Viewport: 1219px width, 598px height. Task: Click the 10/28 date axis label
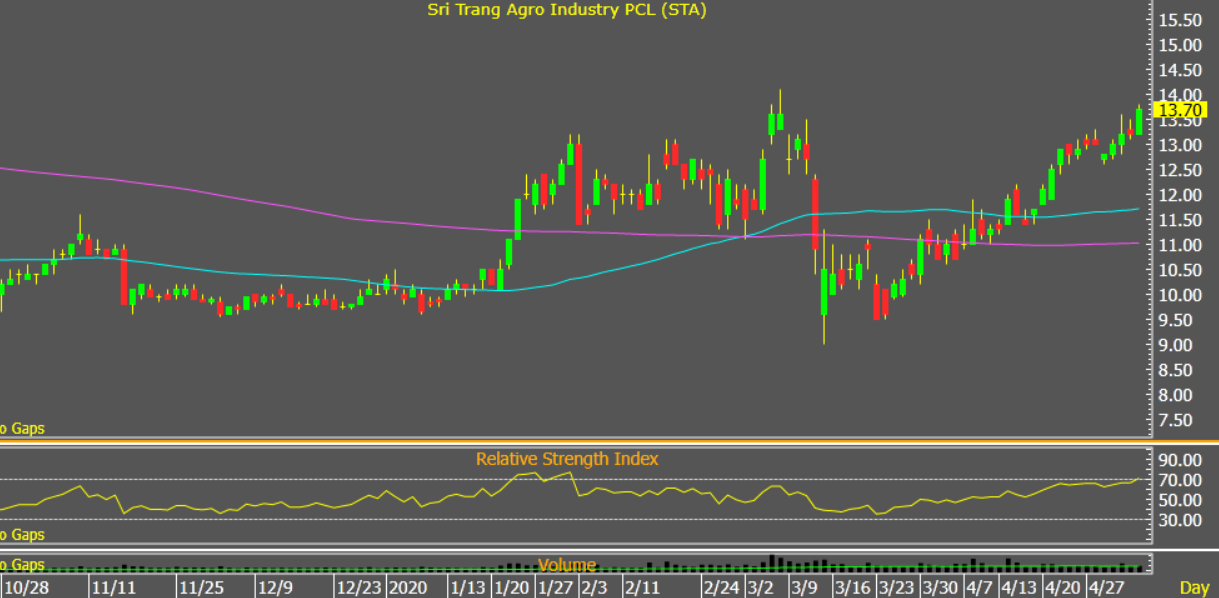pyautogui.click(x=26, y=587)
